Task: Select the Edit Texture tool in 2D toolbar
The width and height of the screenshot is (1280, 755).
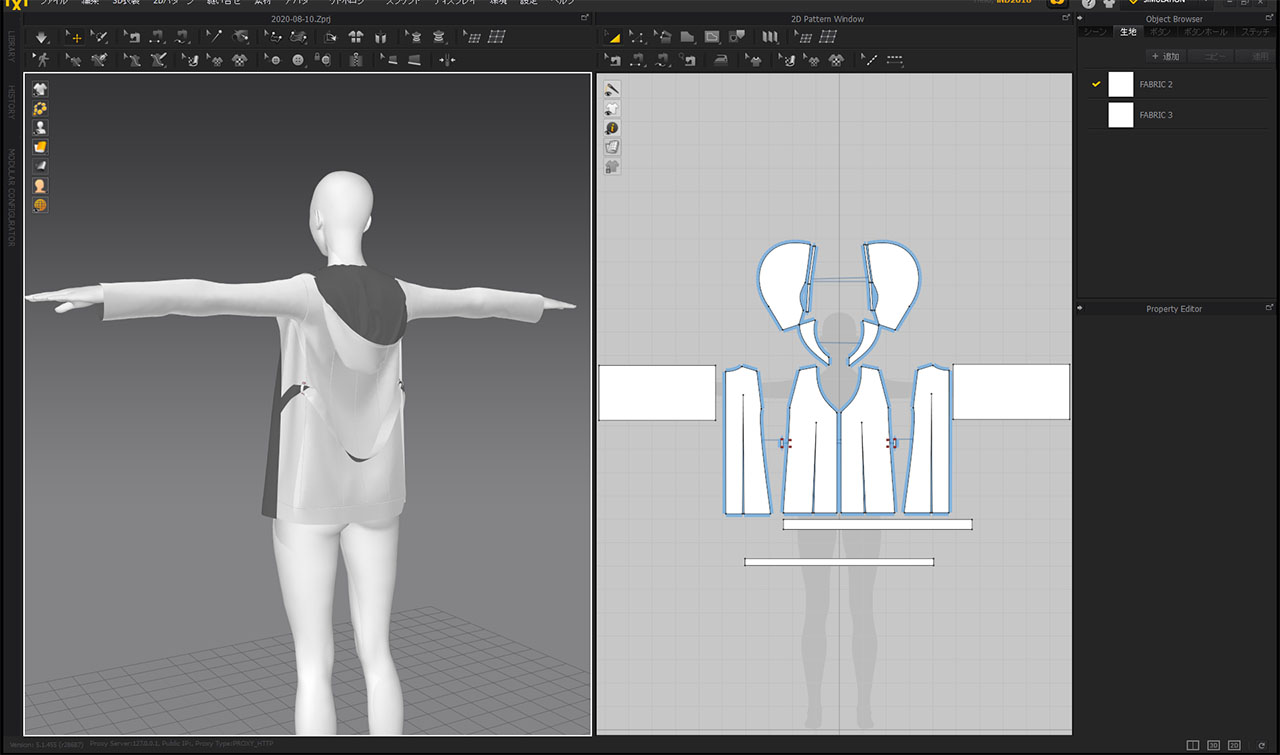Action: click(x=789, y=60)
